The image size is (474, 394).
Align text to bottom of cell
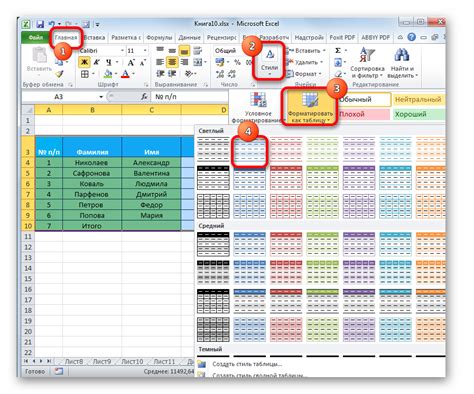184,51
